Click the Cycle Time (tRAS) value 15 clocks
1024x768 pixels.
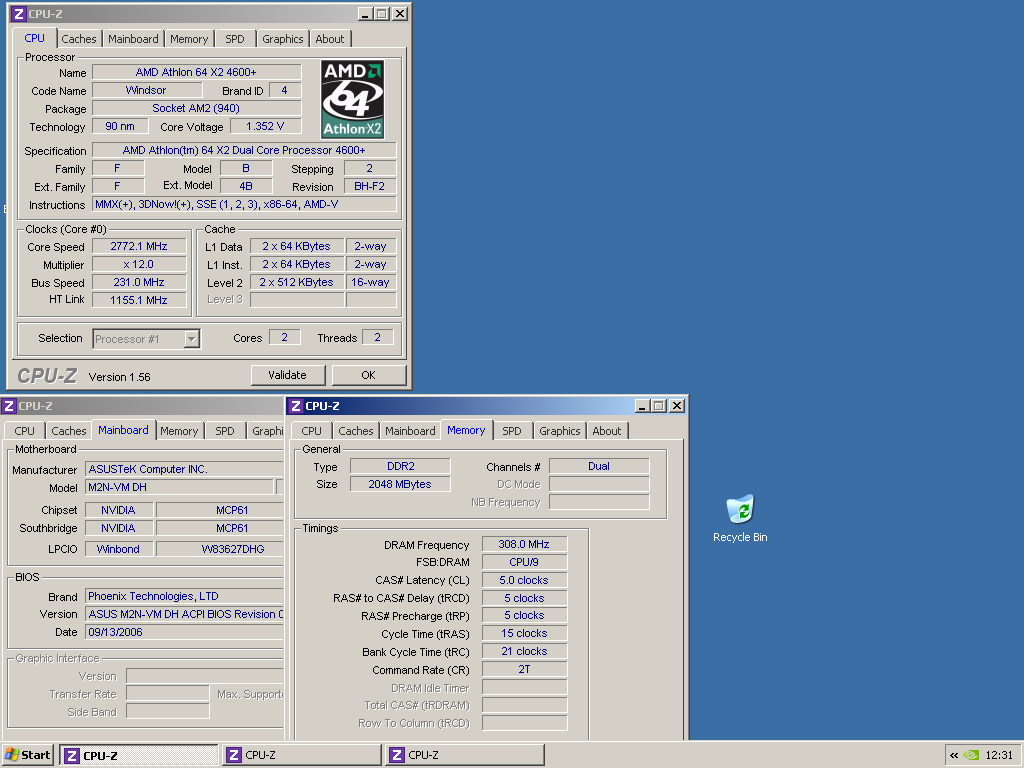click(x=524, y=633)
